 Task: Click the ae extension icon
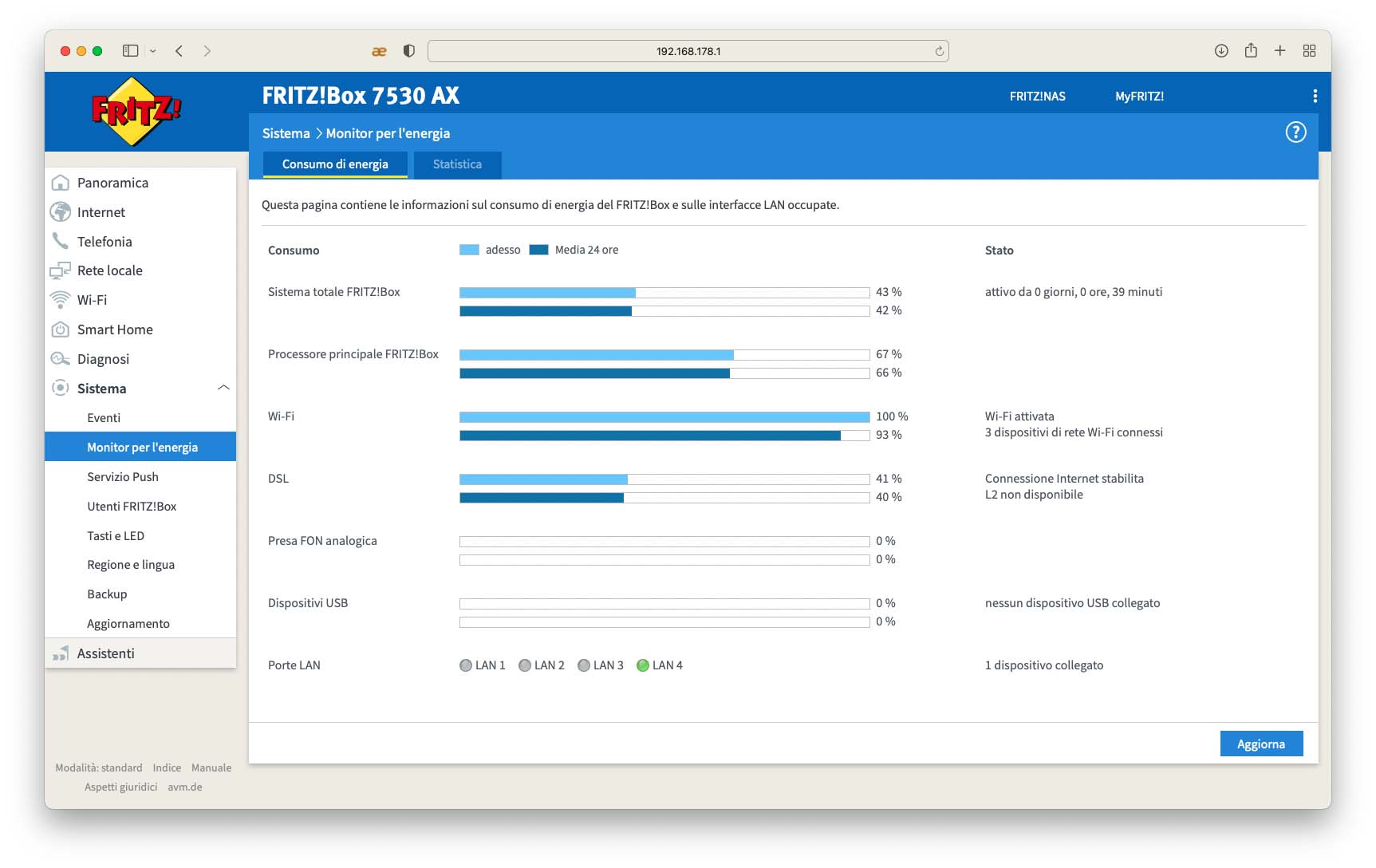379,51
